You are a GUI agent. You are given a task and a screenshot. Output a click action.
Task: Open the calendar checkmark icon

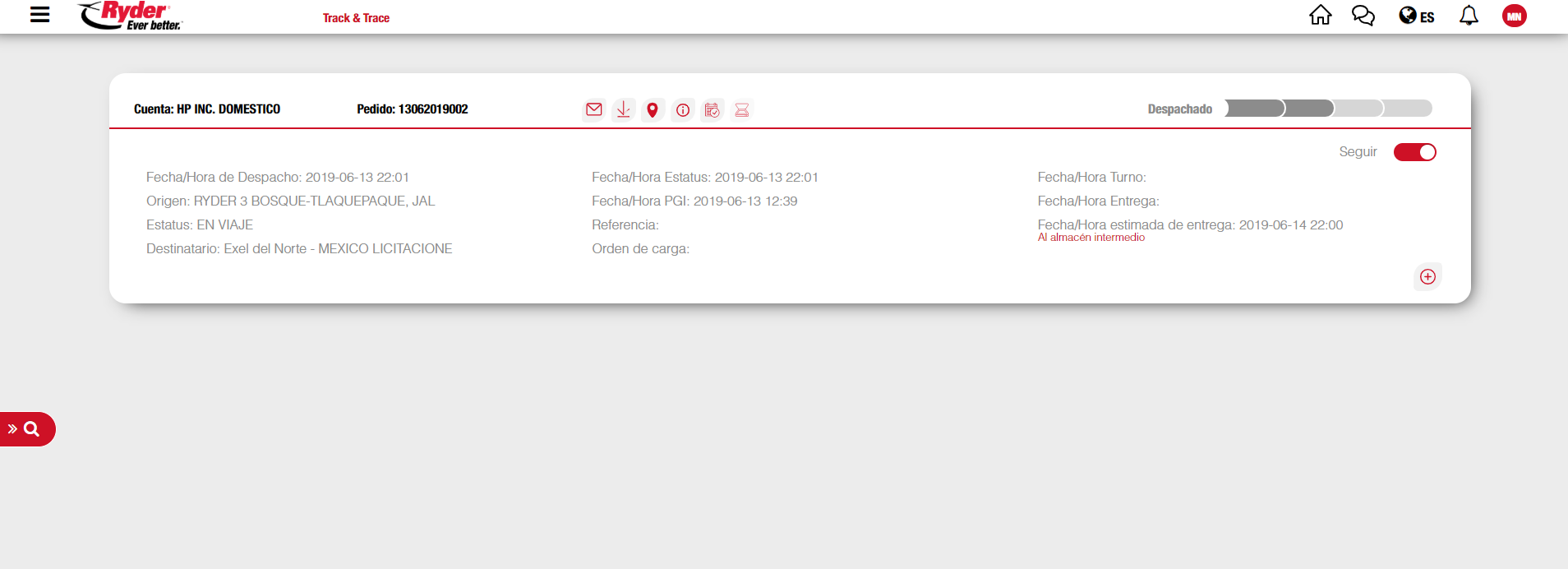tap(713, 109)
